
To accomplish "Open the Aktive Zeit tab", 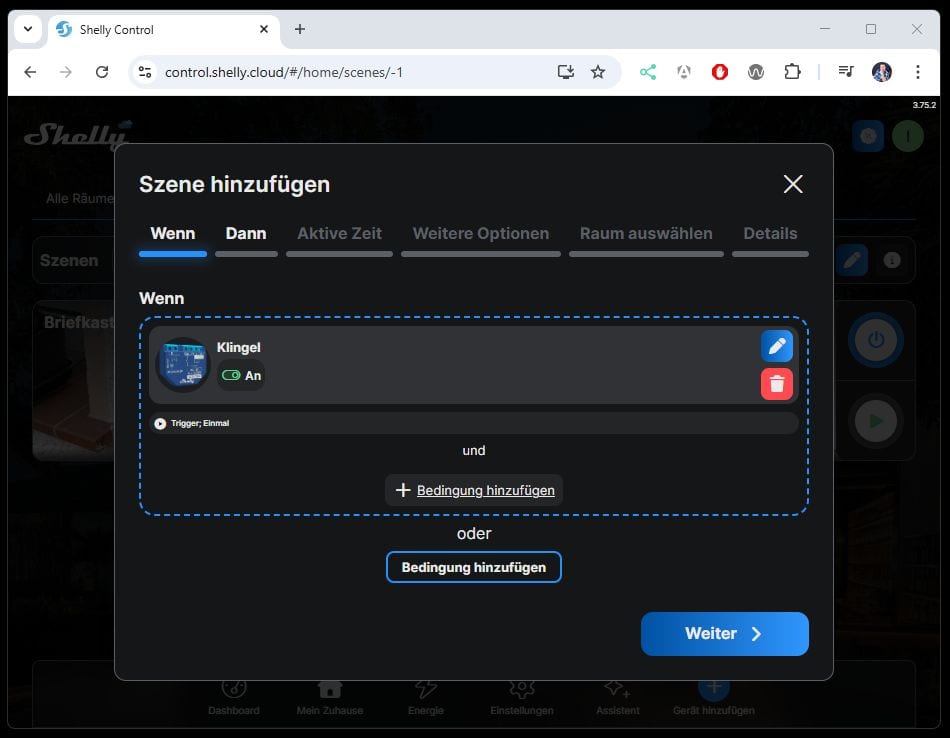I will [x=339, y=234].
